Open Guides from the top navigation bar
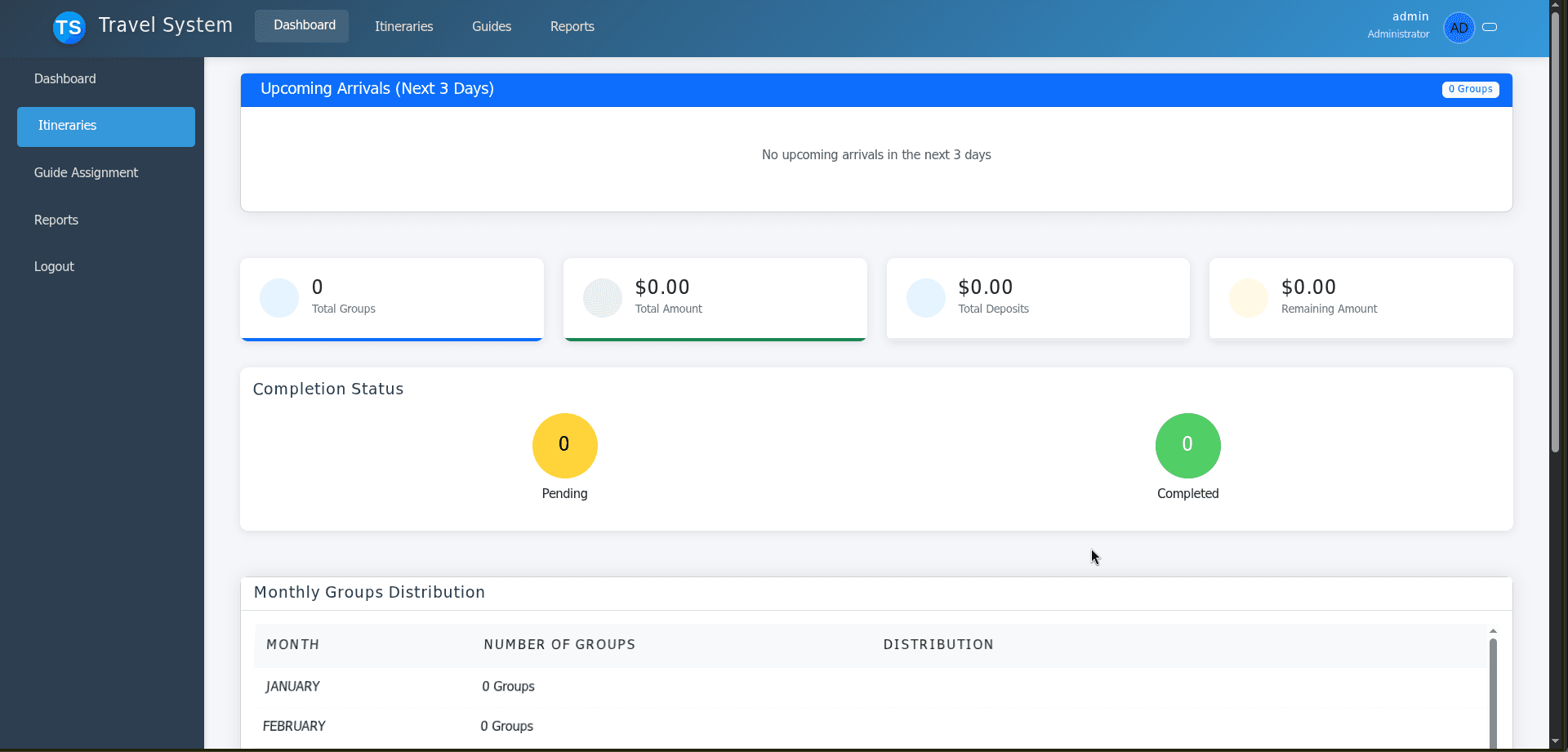This screenshot has width=1568, height=752. coord(491,26)
